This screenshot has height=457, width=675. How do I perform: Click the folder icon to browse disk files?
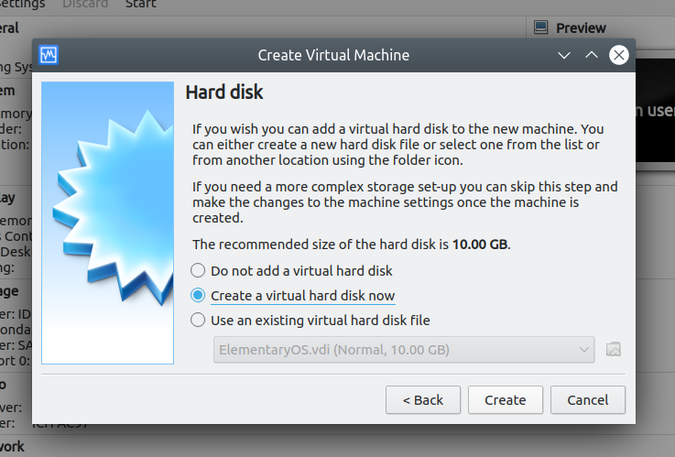(614, 349)
